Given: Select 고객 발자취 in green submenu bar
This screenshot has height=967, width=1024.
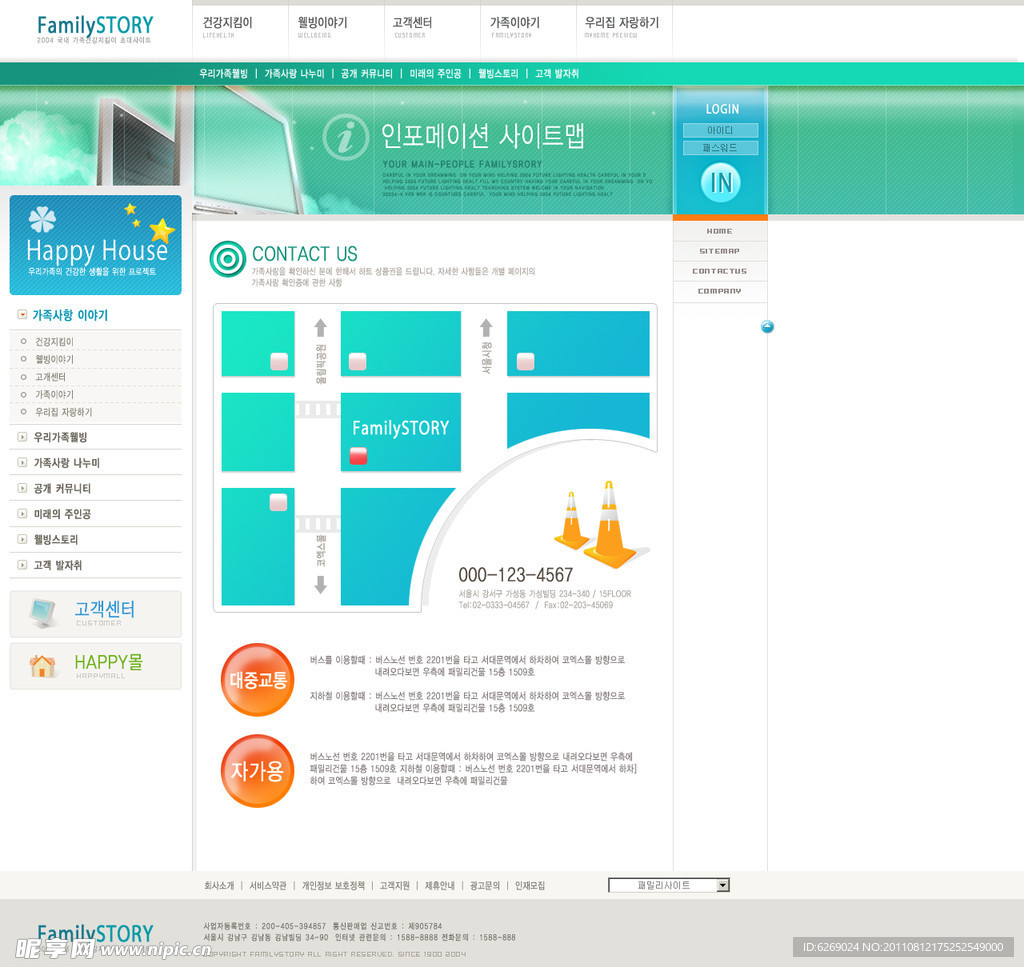Looking at the screenshot, I should click(x=556, y=74).
